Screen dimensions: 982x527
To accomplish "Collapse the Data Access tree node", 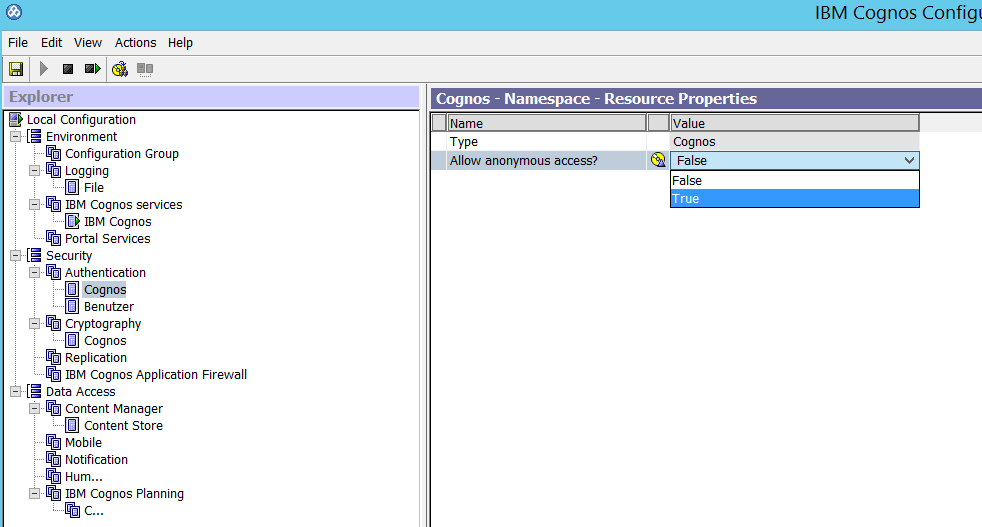I will (16, 392).
